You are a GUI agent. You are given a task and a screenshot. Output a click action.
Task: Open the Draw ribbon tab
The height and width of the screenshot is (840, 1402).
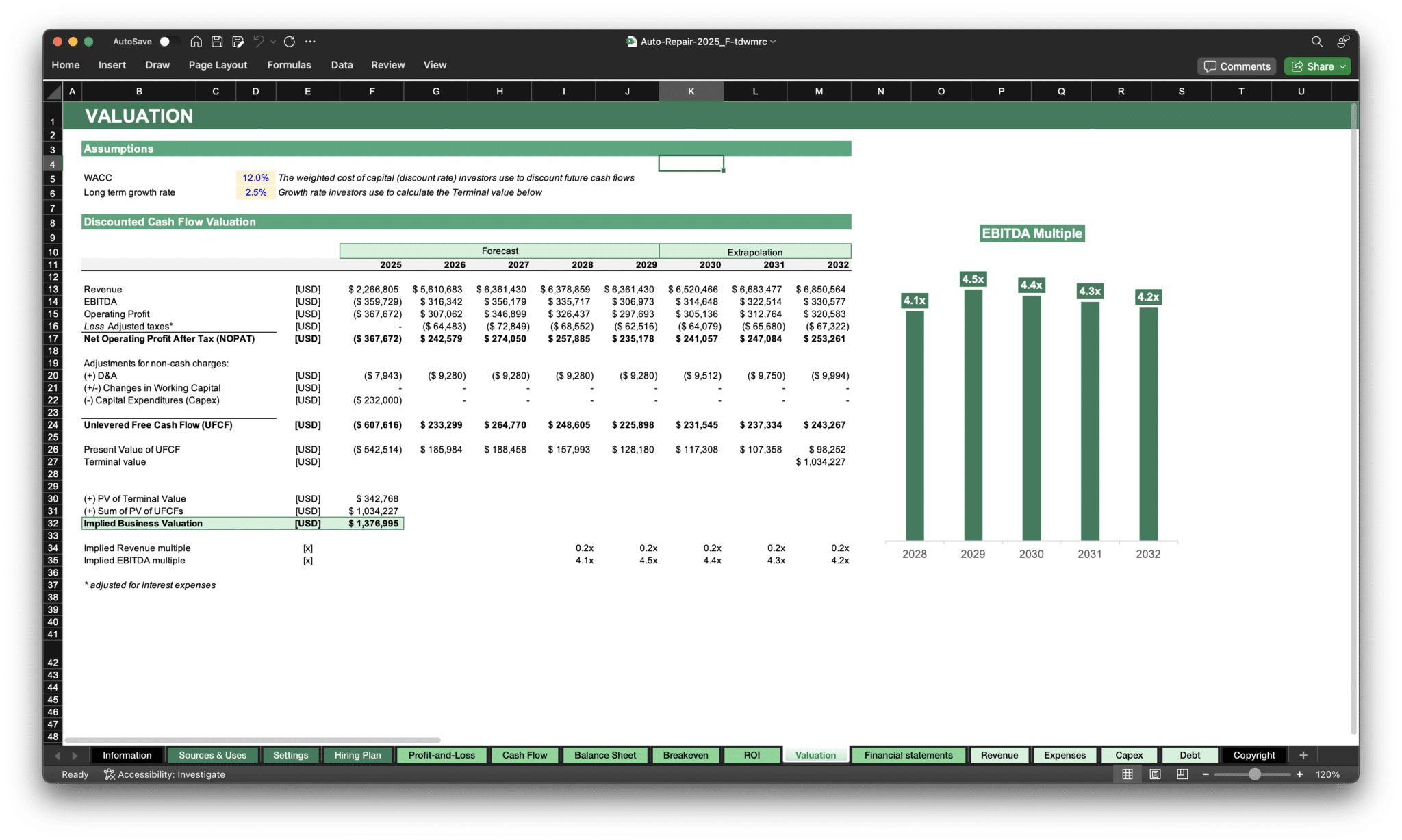157,65
